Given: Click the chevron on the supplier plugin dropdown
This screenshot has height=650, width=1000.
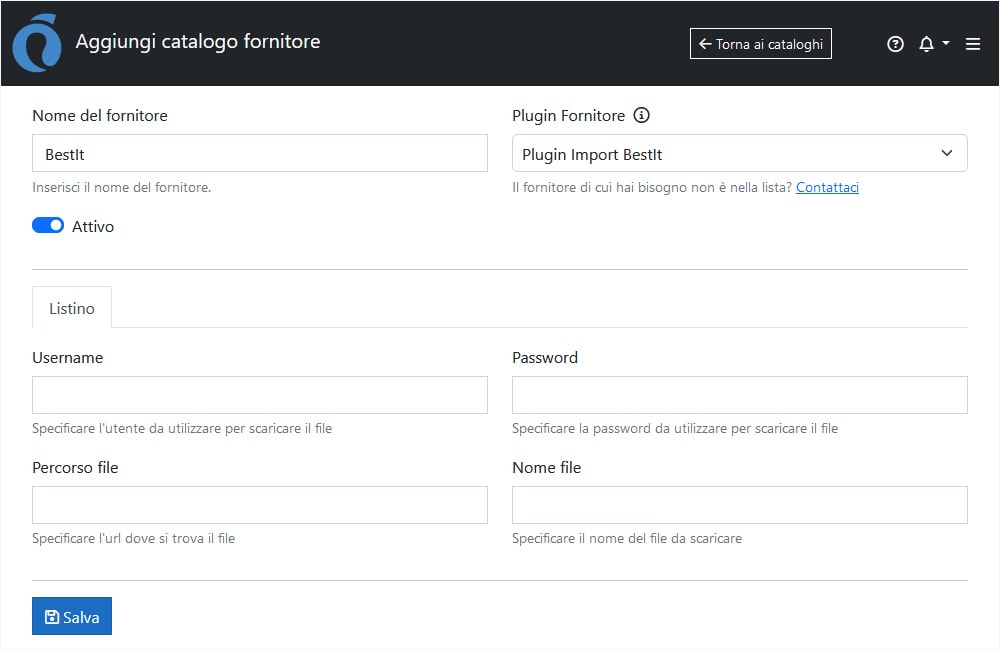Looking at the screenshot, I should point(946,153).
